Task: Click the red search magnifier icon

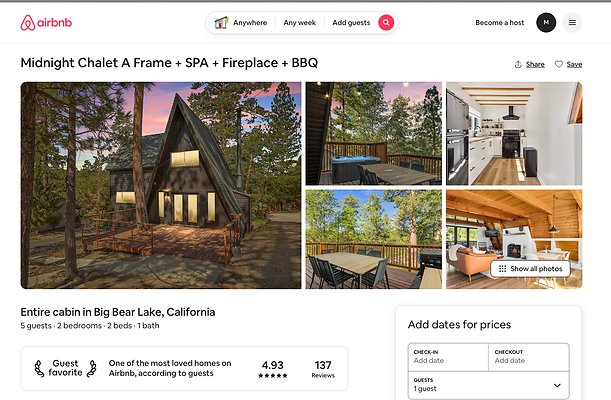Action: [386, 22]
